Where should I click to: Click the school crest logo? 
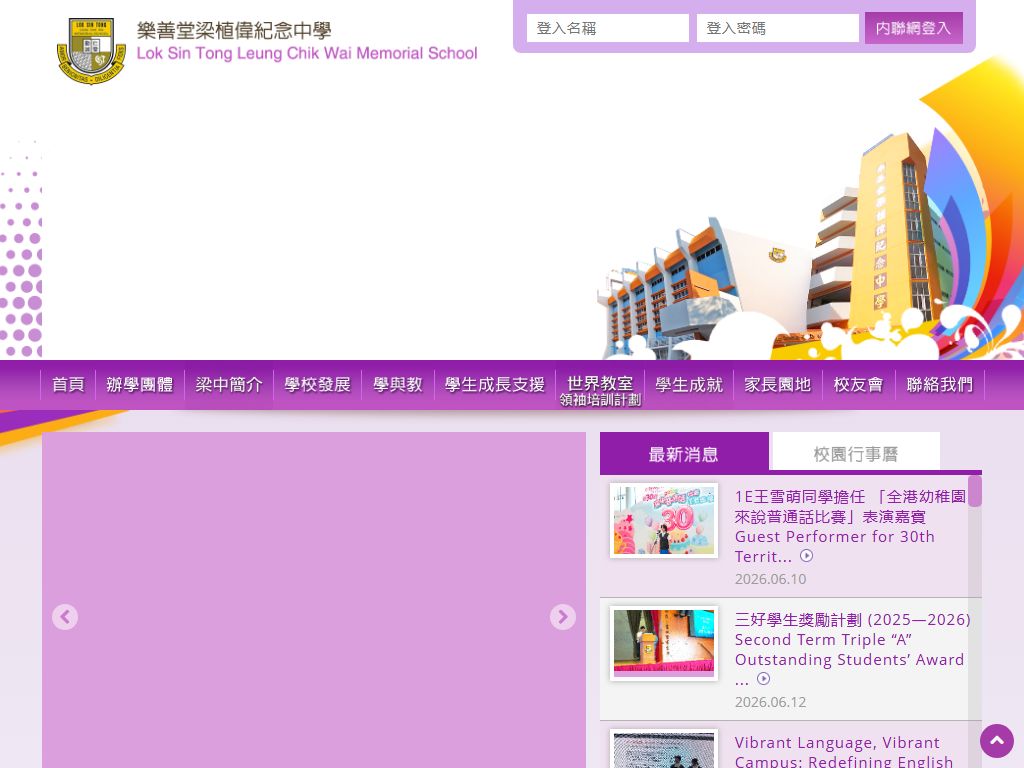(x=91, y=51)
